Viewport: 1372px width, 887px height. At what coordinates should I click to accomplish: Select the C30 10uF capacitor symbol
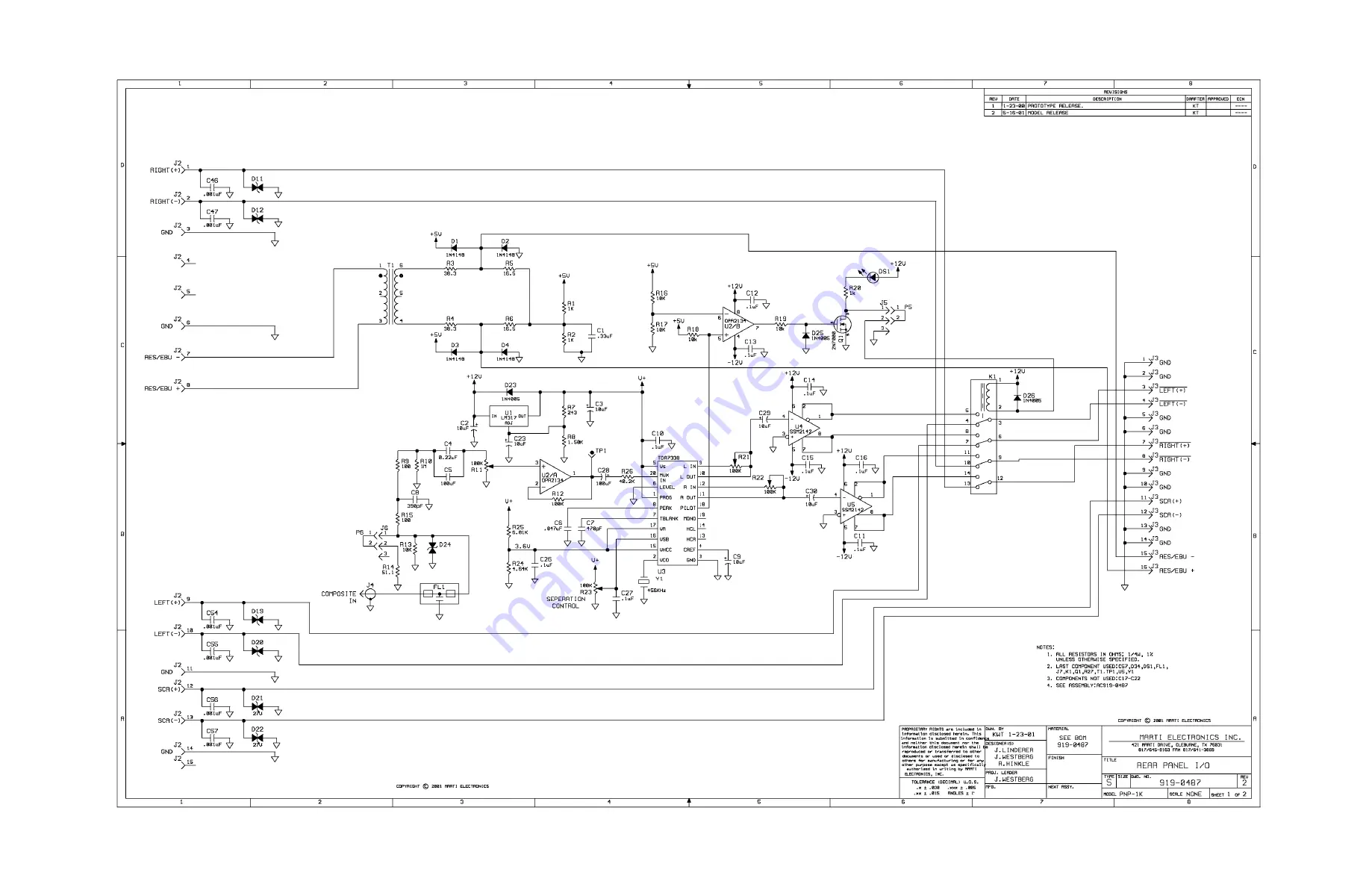click(811, 497)
